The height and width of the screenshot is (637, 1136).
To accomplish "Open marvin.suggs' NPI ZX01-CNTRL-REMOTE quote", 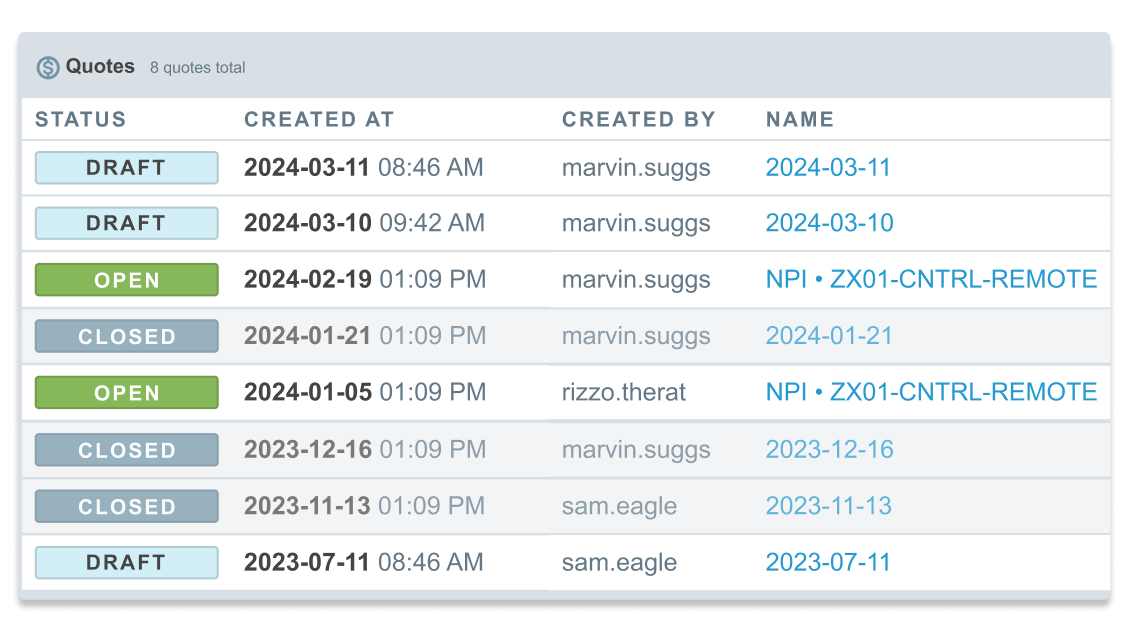I will coord(931,279).
